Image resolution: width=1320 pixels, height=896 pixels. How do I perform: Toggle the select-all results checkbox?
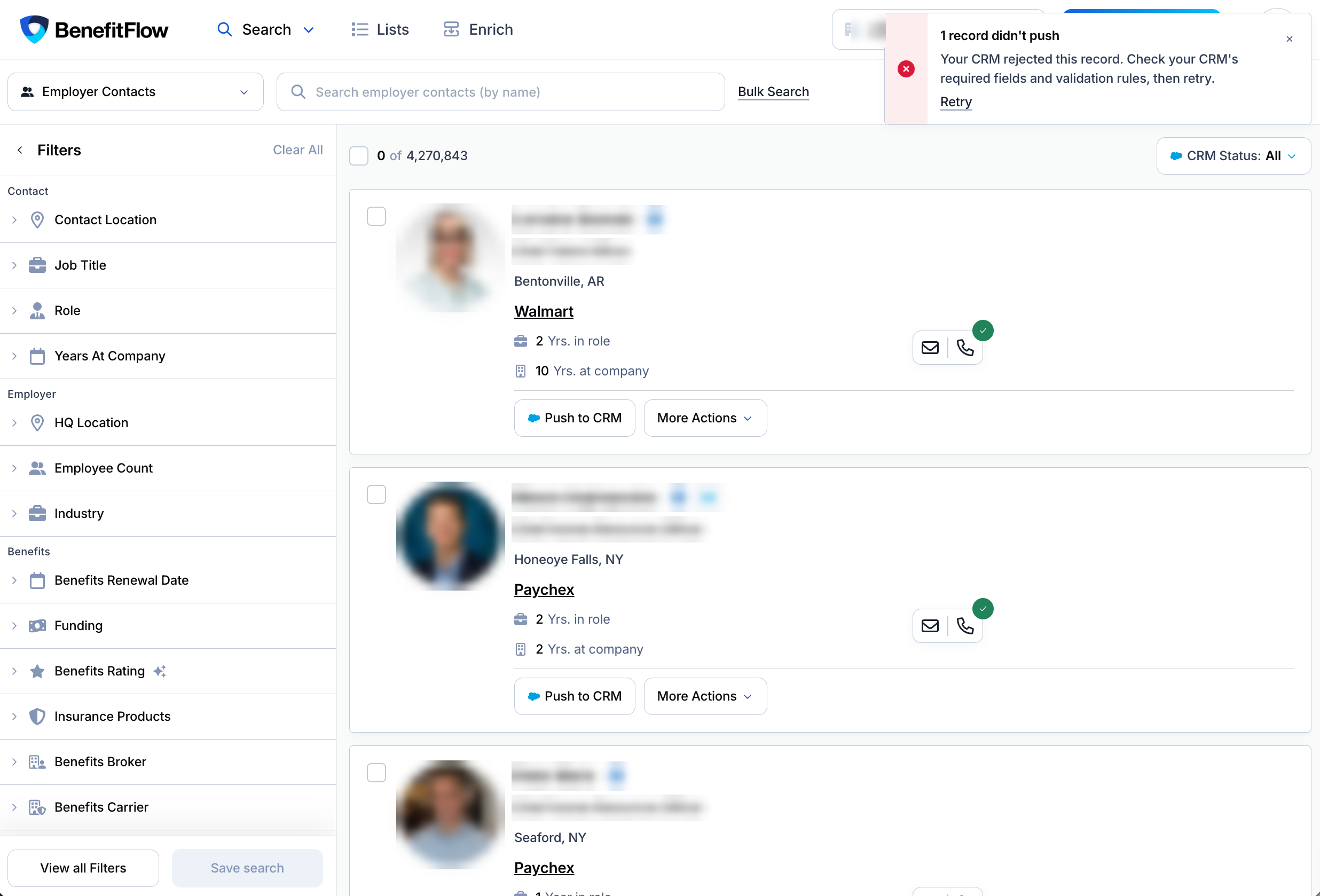[x=359, y=156]
